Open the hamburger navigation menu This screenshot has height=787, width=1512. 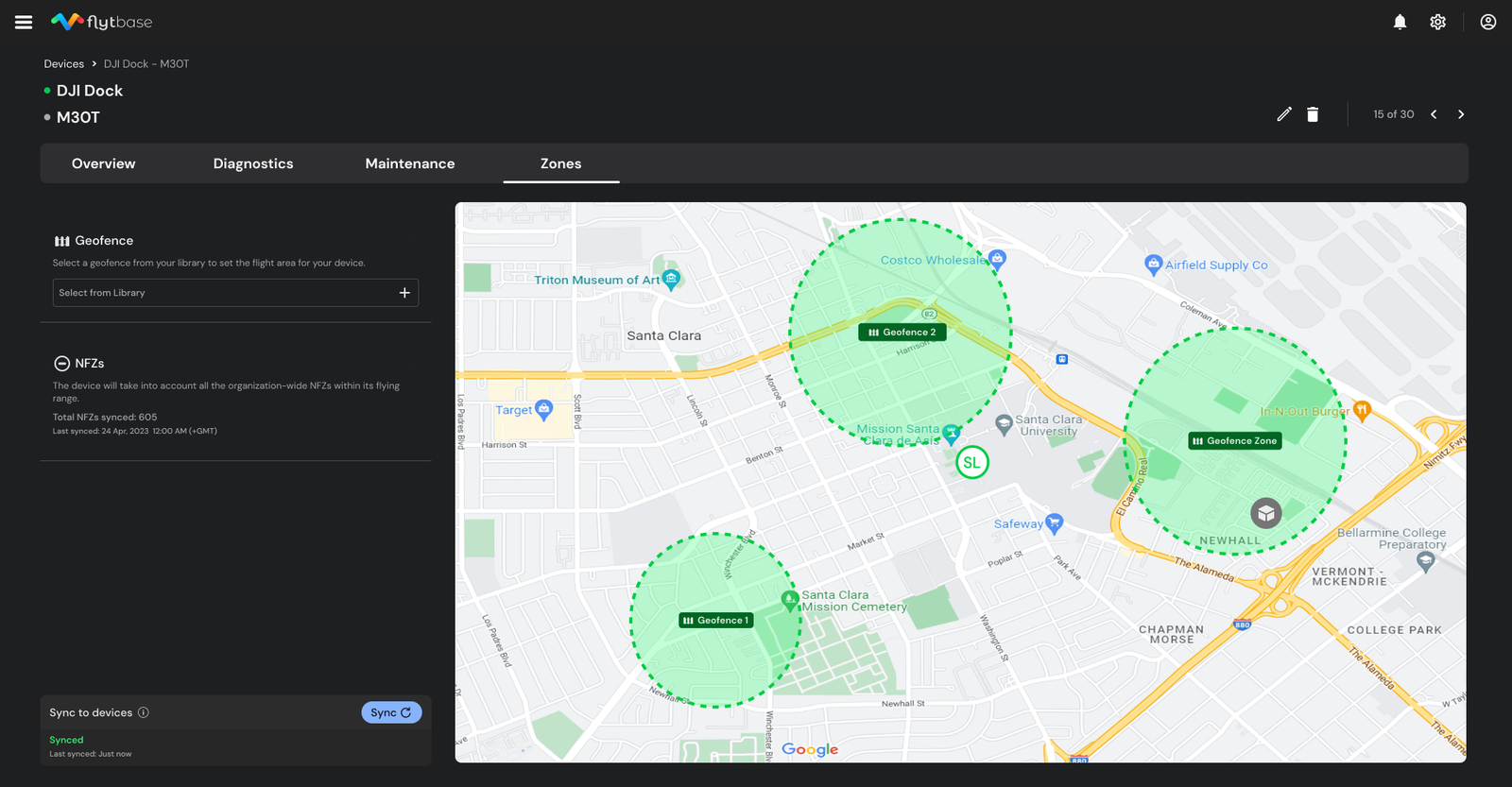tap(24, 22)
